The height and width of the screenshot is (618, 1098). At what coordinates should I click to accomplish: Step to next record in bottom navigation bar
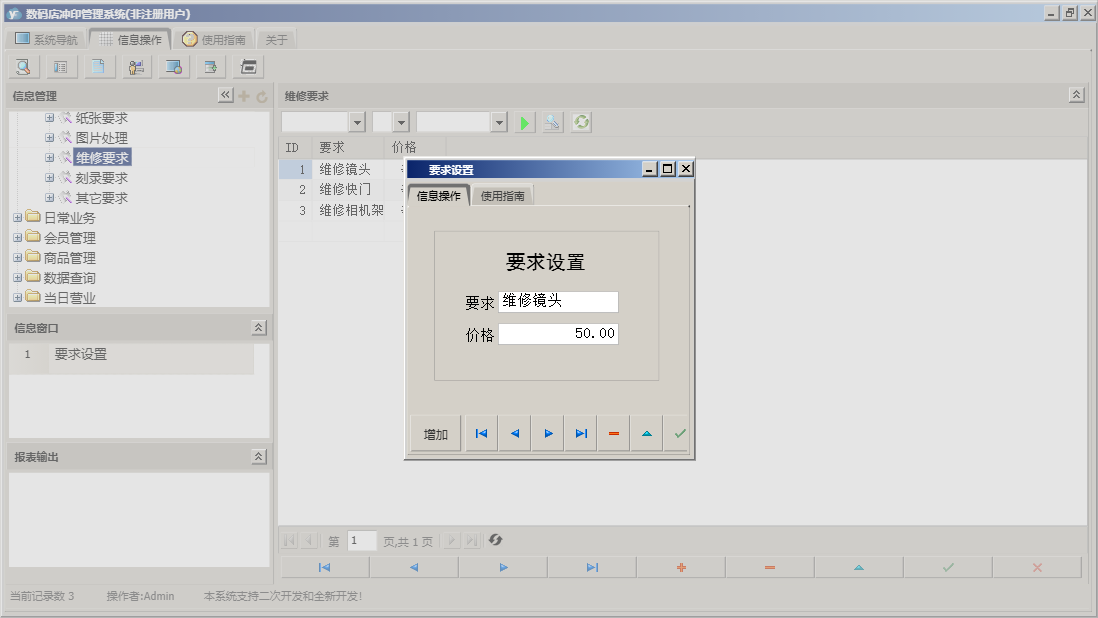coord(503,568)
